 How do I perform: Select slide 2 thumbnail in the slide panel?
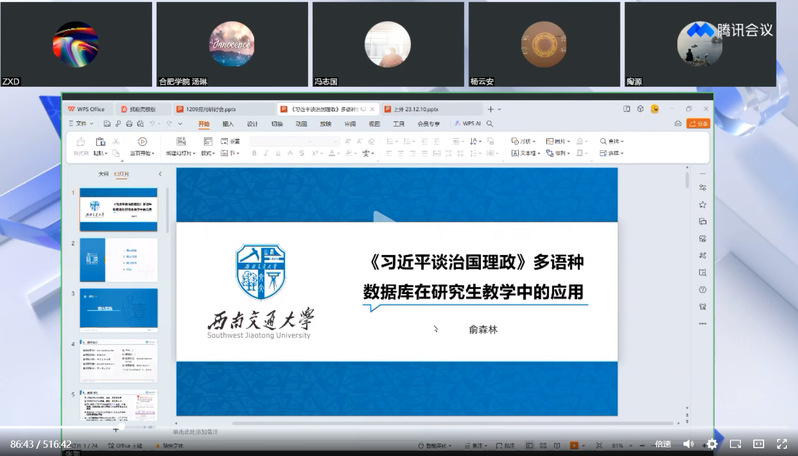click(119, 260)
